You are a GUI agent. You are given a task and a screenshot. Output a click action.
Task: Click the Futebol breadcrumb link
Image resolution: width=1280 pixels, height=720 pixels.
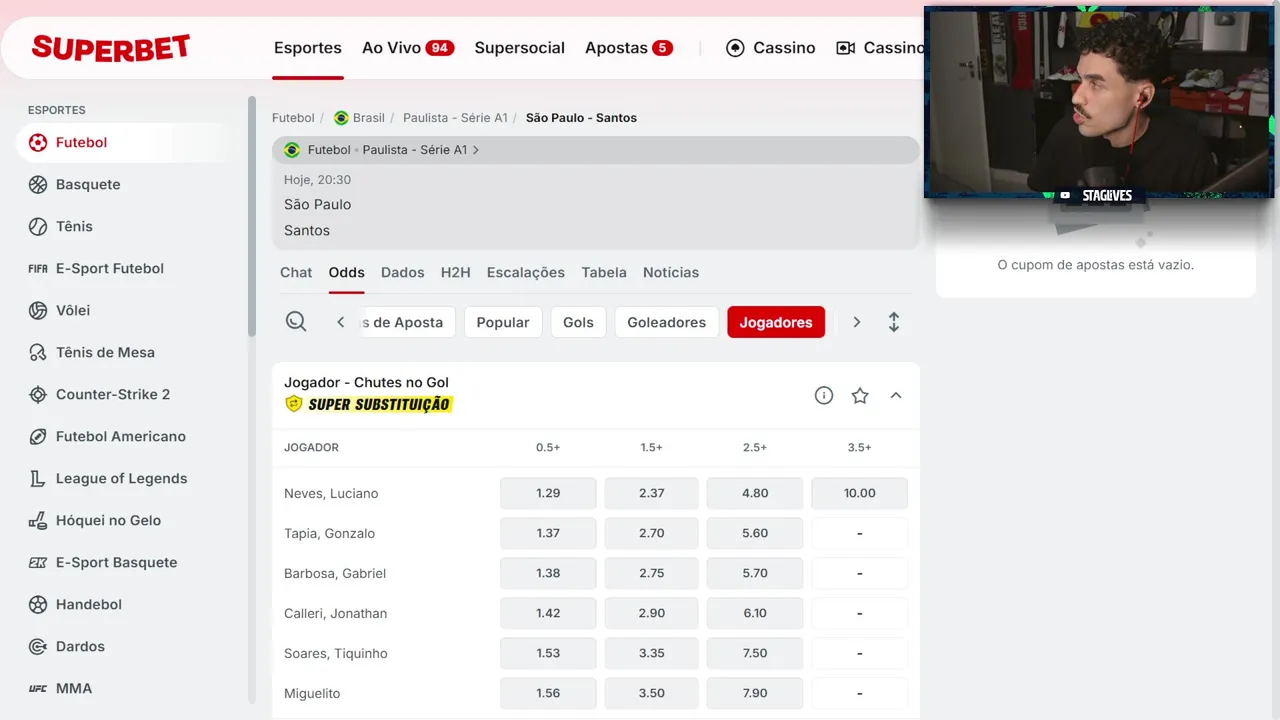[293, 118]
